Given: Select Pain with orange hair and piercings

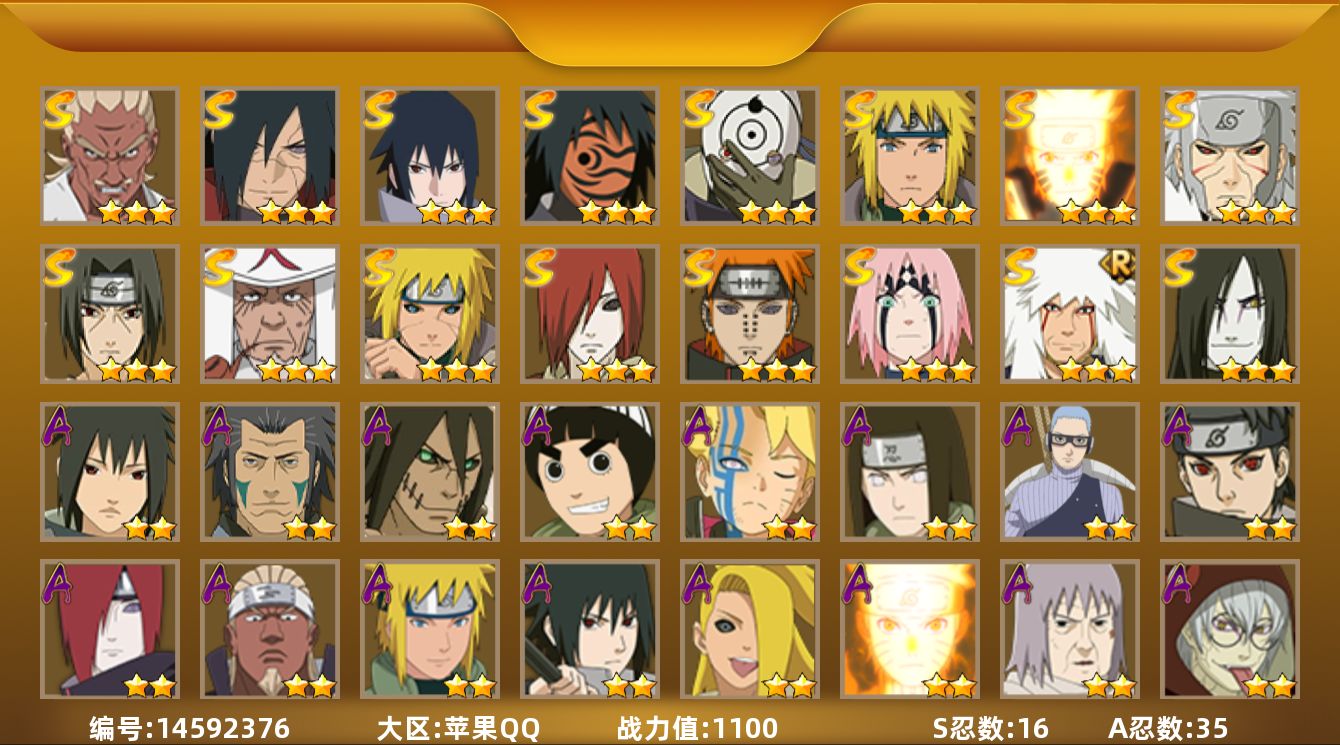Looking at the screenshot, I should tap(749, 314).
